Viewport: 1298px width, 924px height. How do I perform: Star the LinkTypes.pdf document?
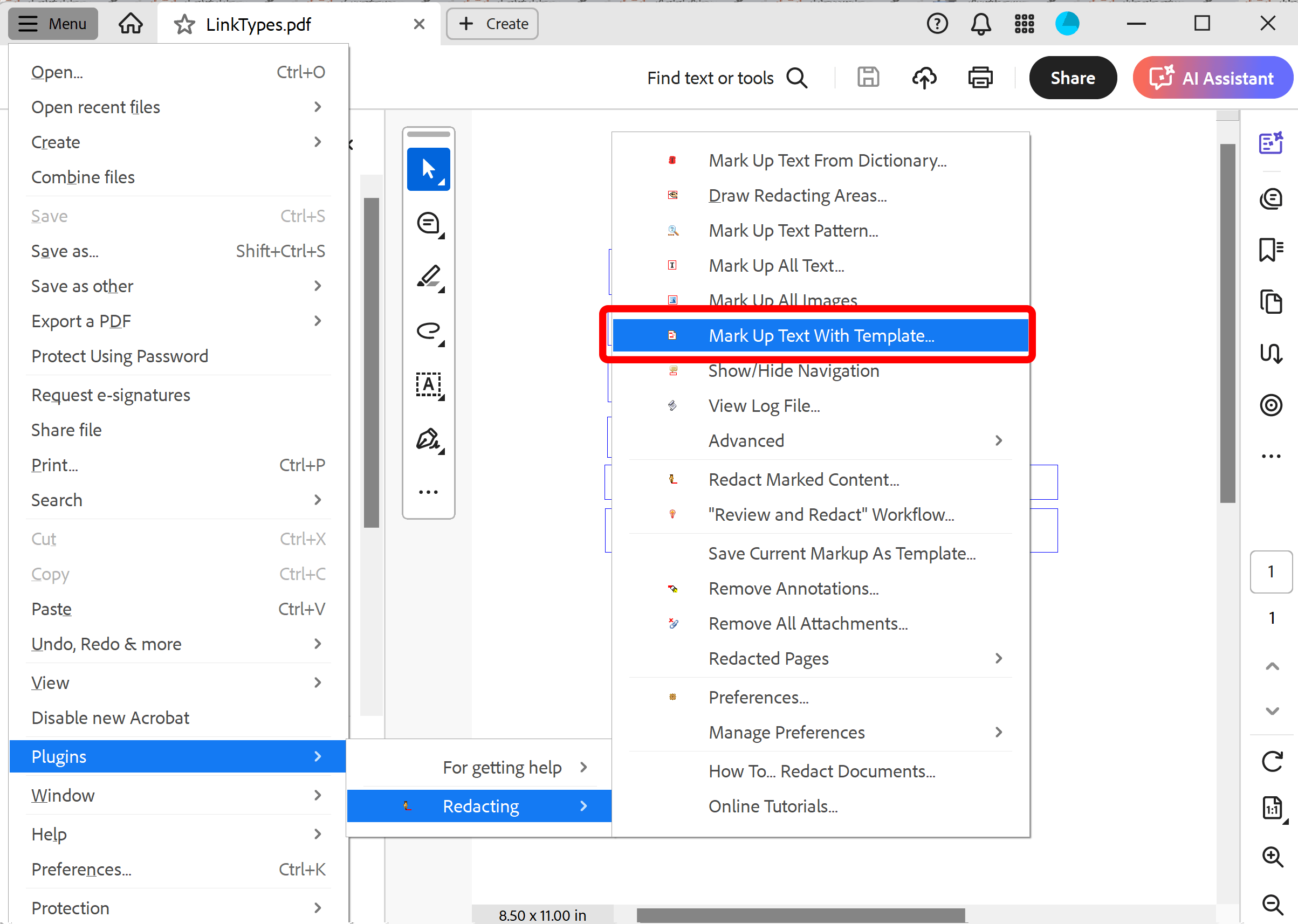[x=184, y=24]
